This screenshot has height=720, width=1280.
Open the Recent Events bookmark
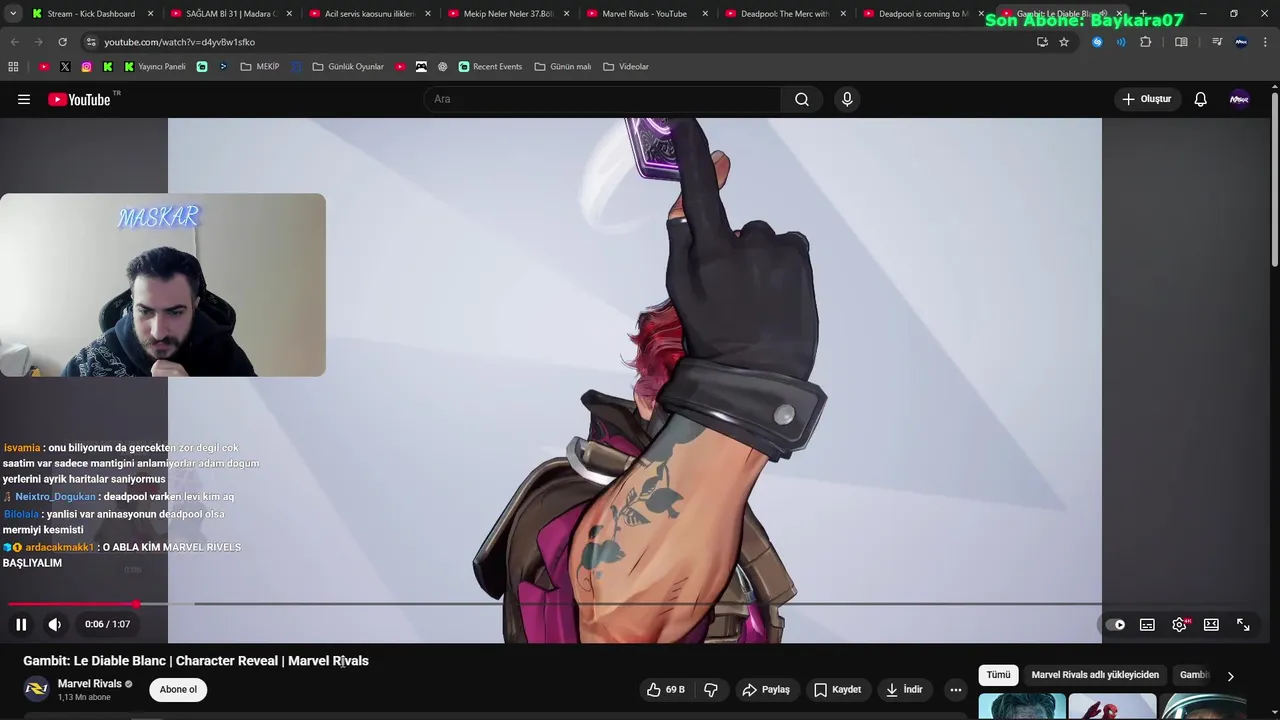490,66
